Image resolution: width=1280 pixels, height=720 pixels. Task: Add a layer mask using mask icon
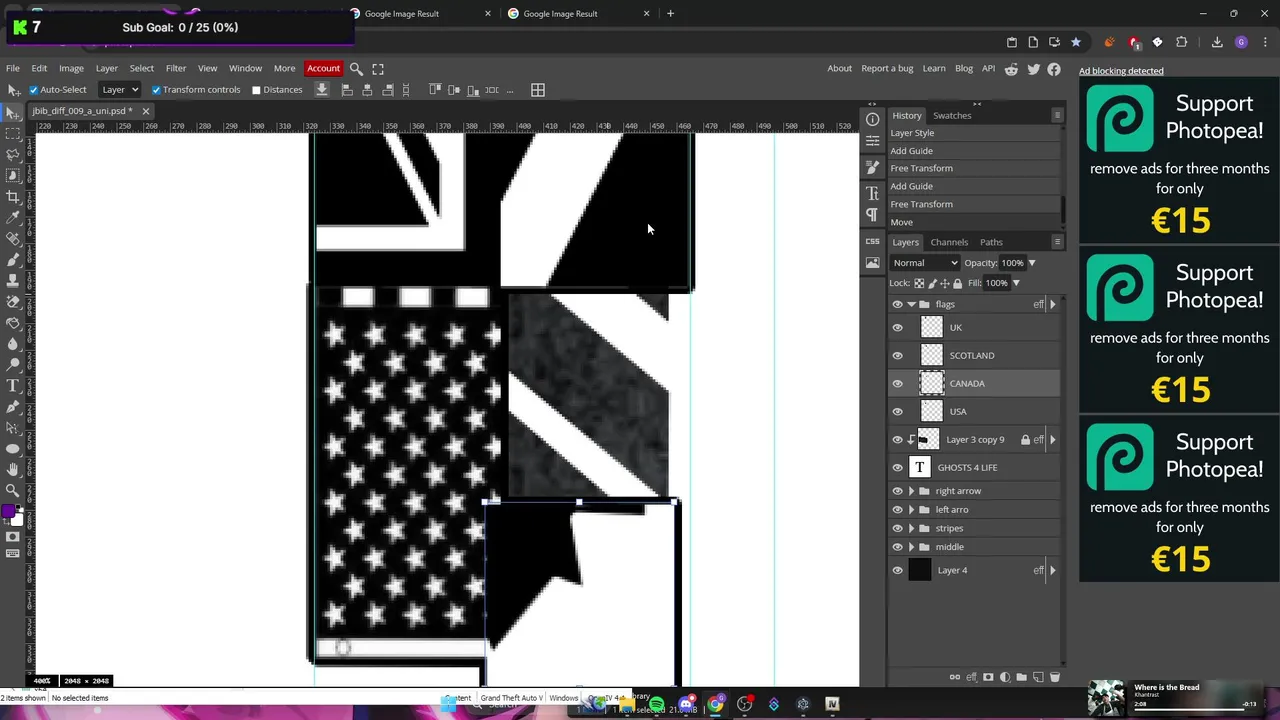(x=988, y=677)
